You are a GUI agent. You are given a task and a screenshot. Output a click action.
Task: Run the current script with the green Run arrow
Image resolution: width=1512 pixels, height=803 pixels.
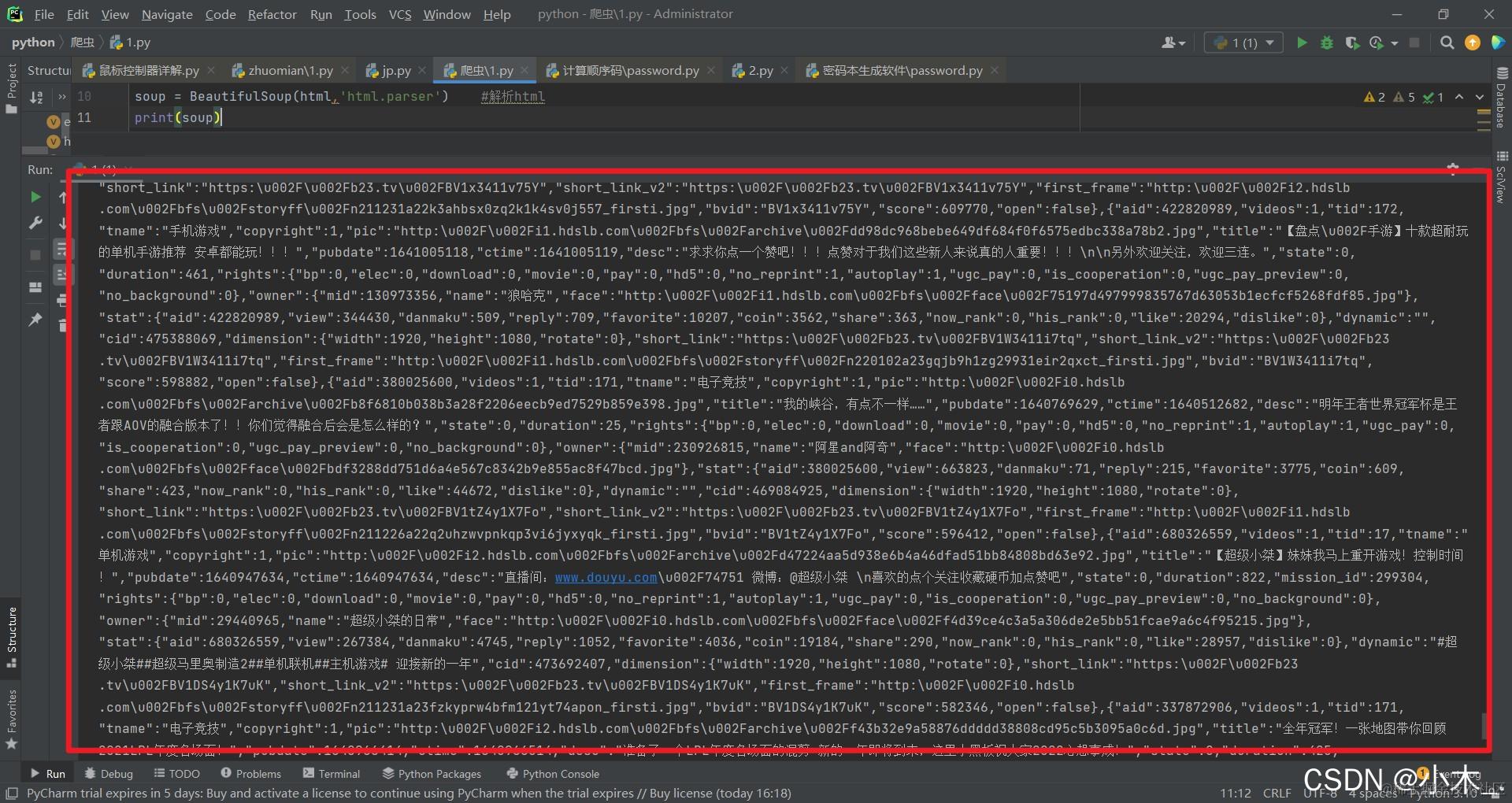pos(1303,43)
